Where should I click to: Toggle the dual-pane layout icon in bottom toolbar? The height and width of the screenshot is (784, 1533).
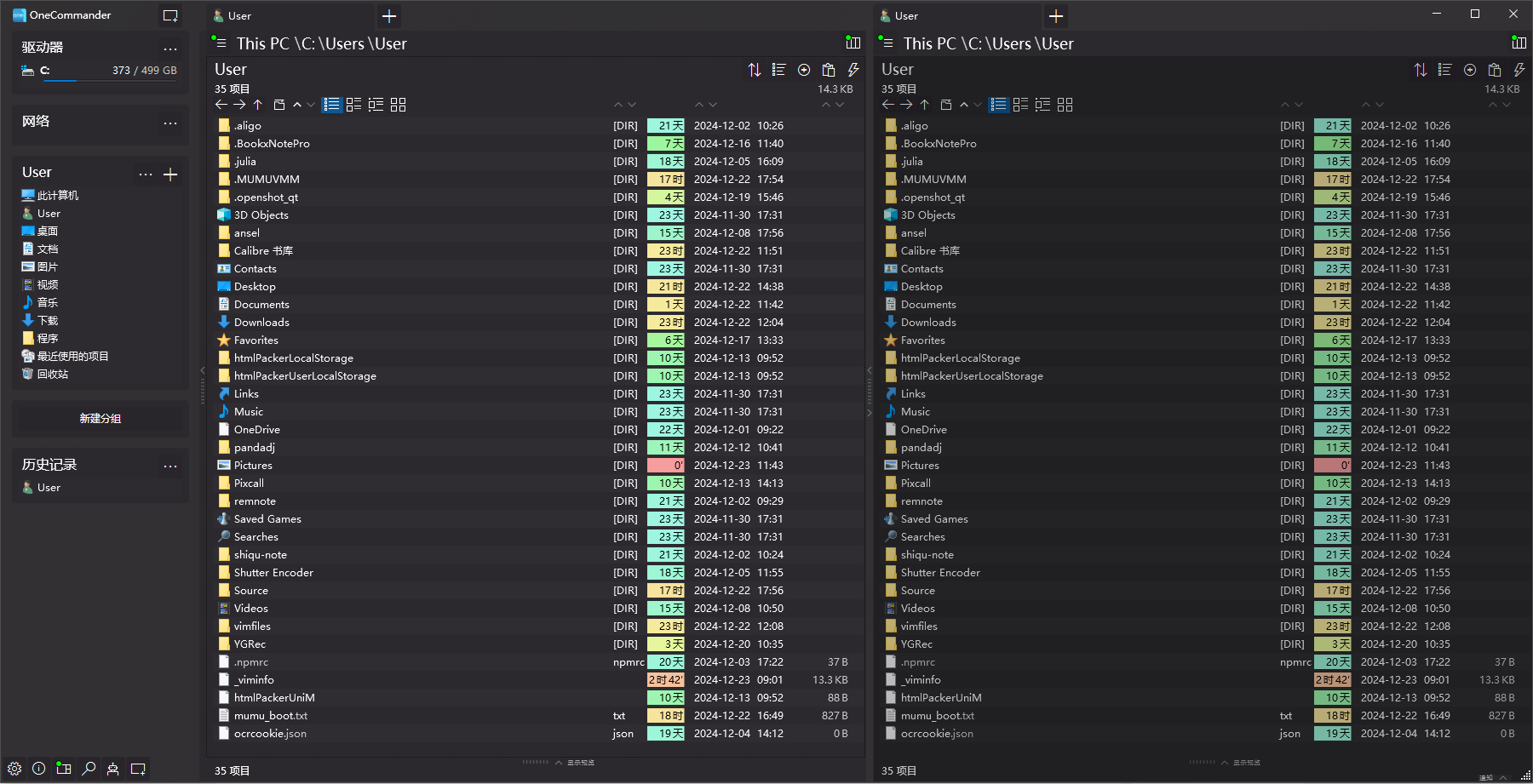[64, 769]
